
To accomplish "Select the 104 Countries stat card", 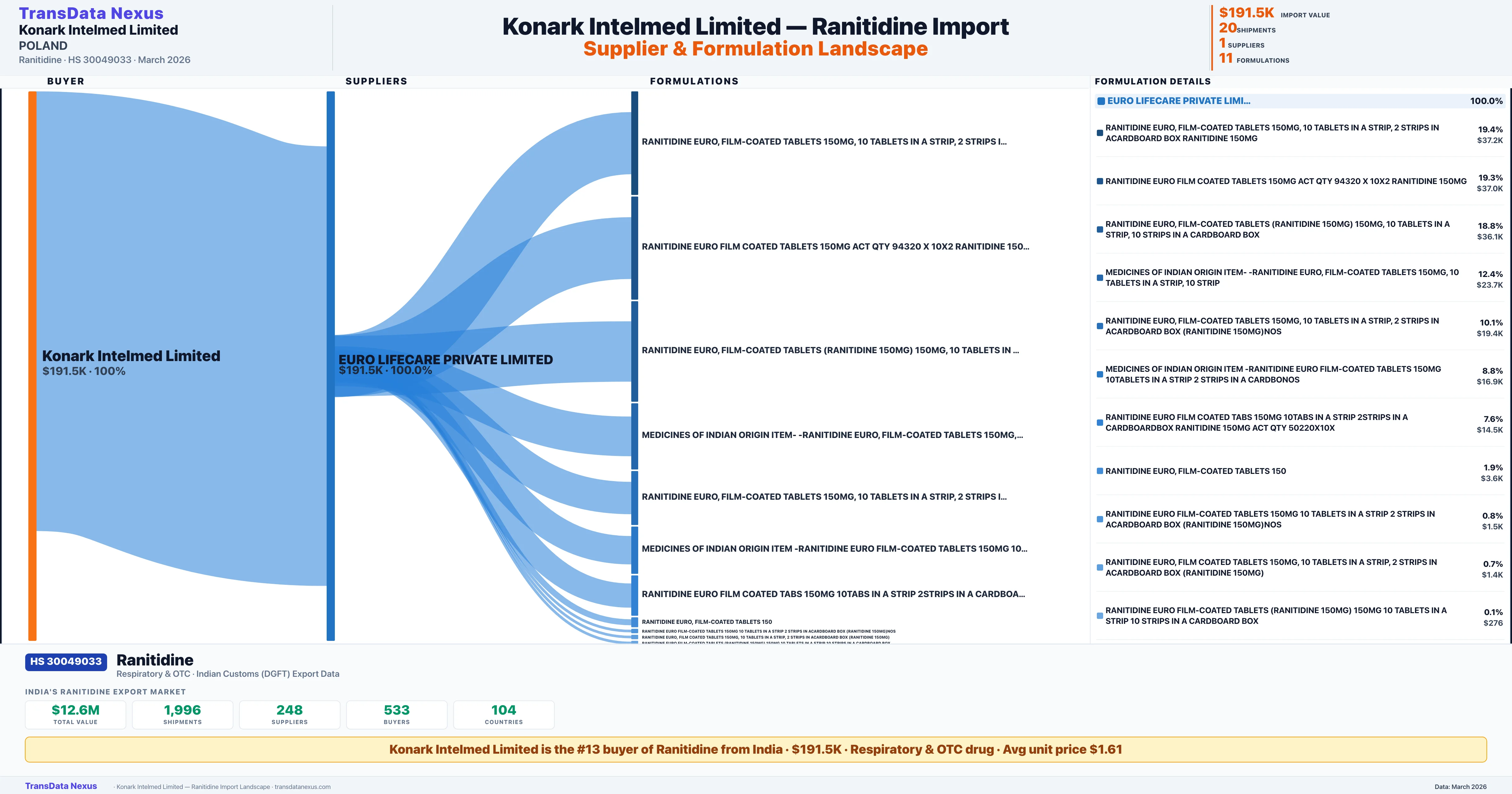I will [504, 715].
